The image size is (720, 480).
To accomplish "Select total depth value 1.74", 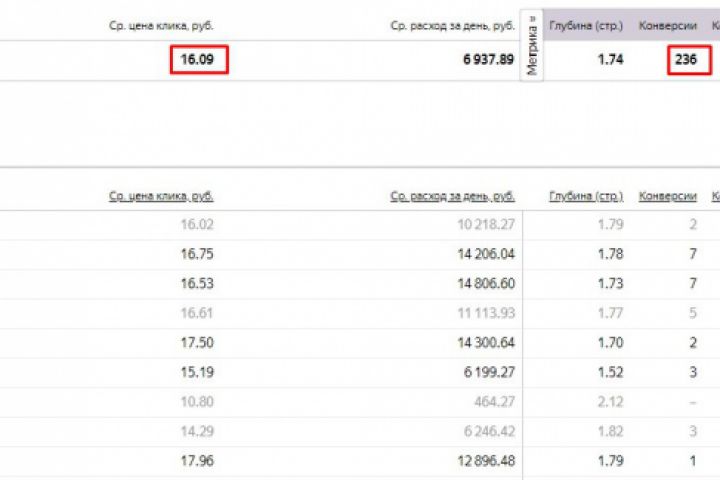I will [x=610, y=59].
